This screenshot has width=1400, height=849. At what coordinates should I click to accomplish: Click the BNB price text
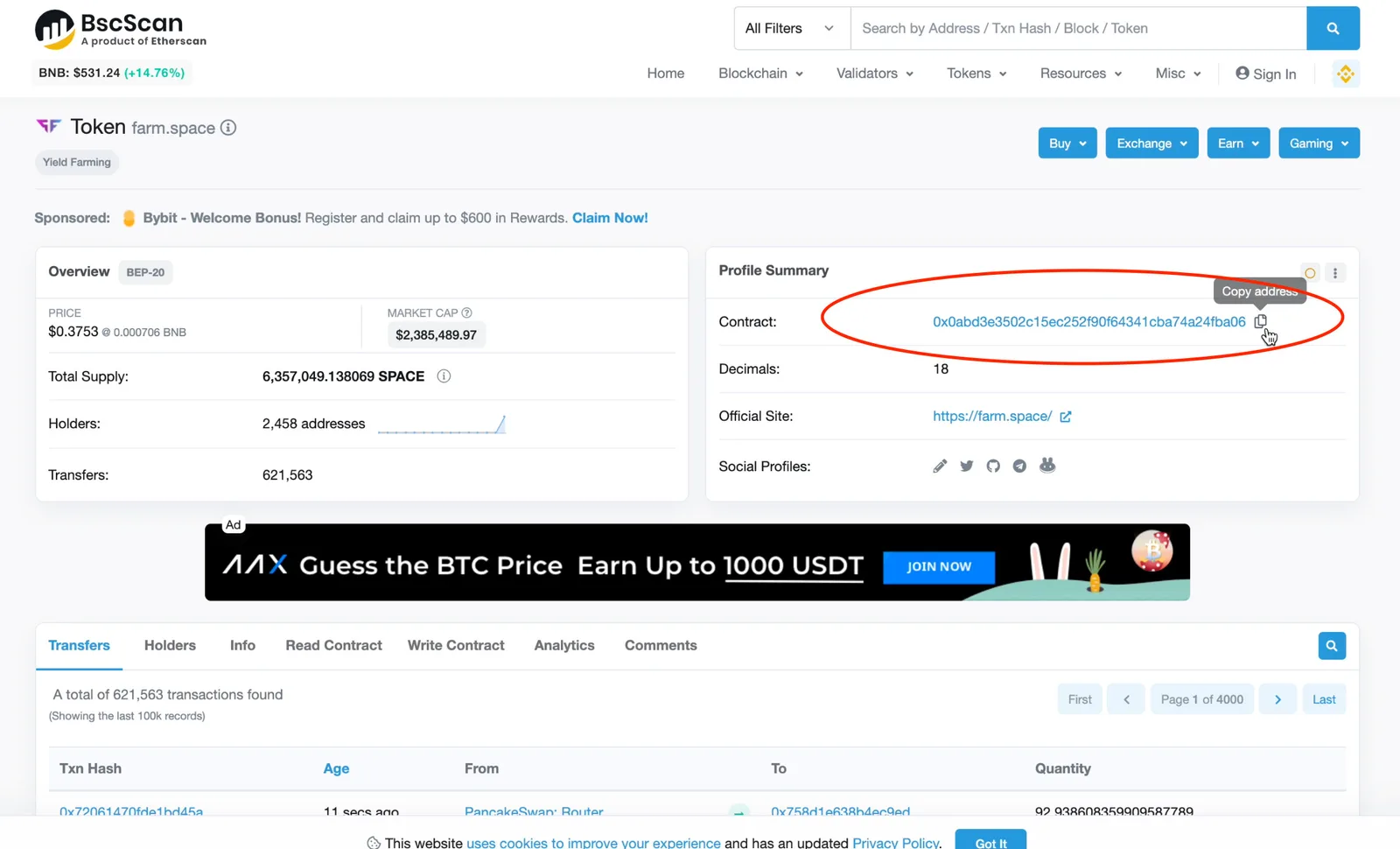(112, 73)
